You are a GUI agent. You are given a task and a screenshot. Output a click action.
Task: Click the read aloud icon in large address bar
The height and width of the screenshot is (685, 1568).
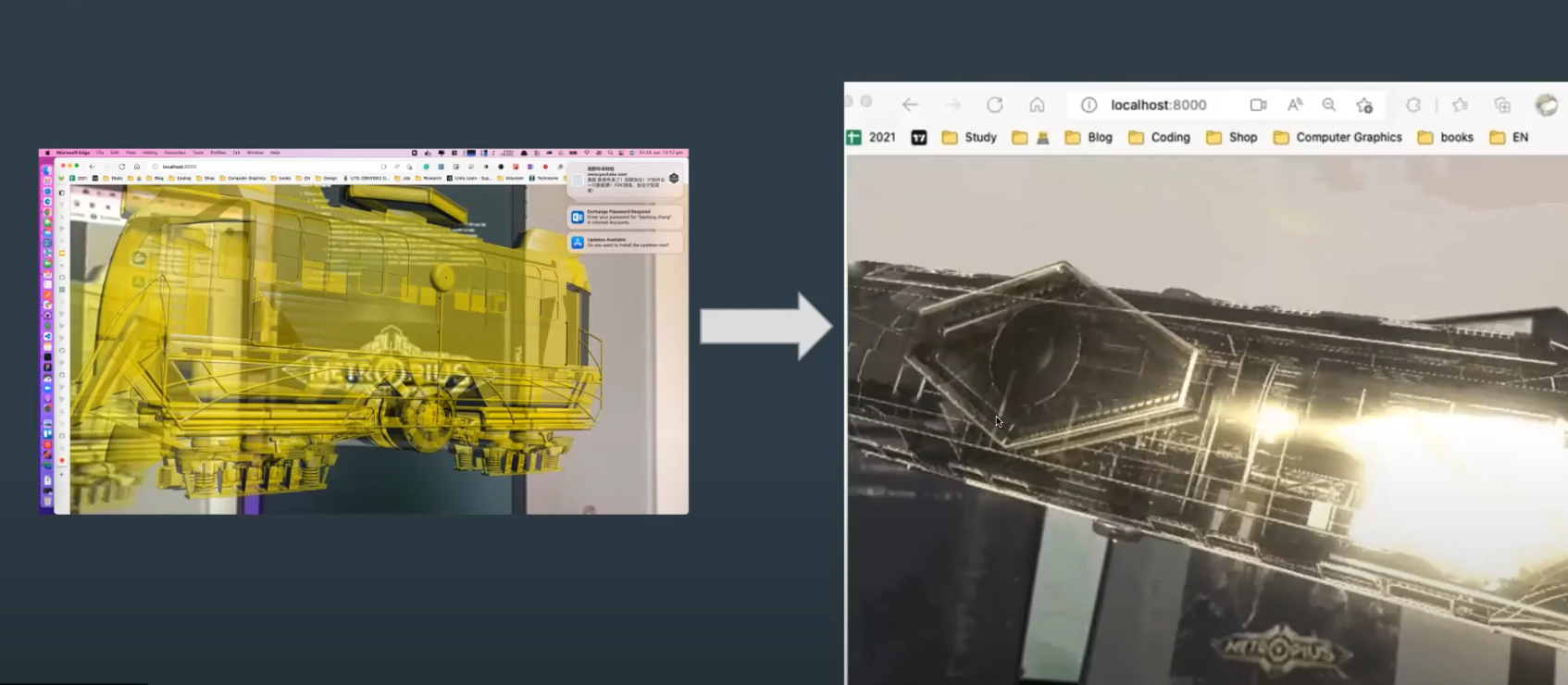1295,105
